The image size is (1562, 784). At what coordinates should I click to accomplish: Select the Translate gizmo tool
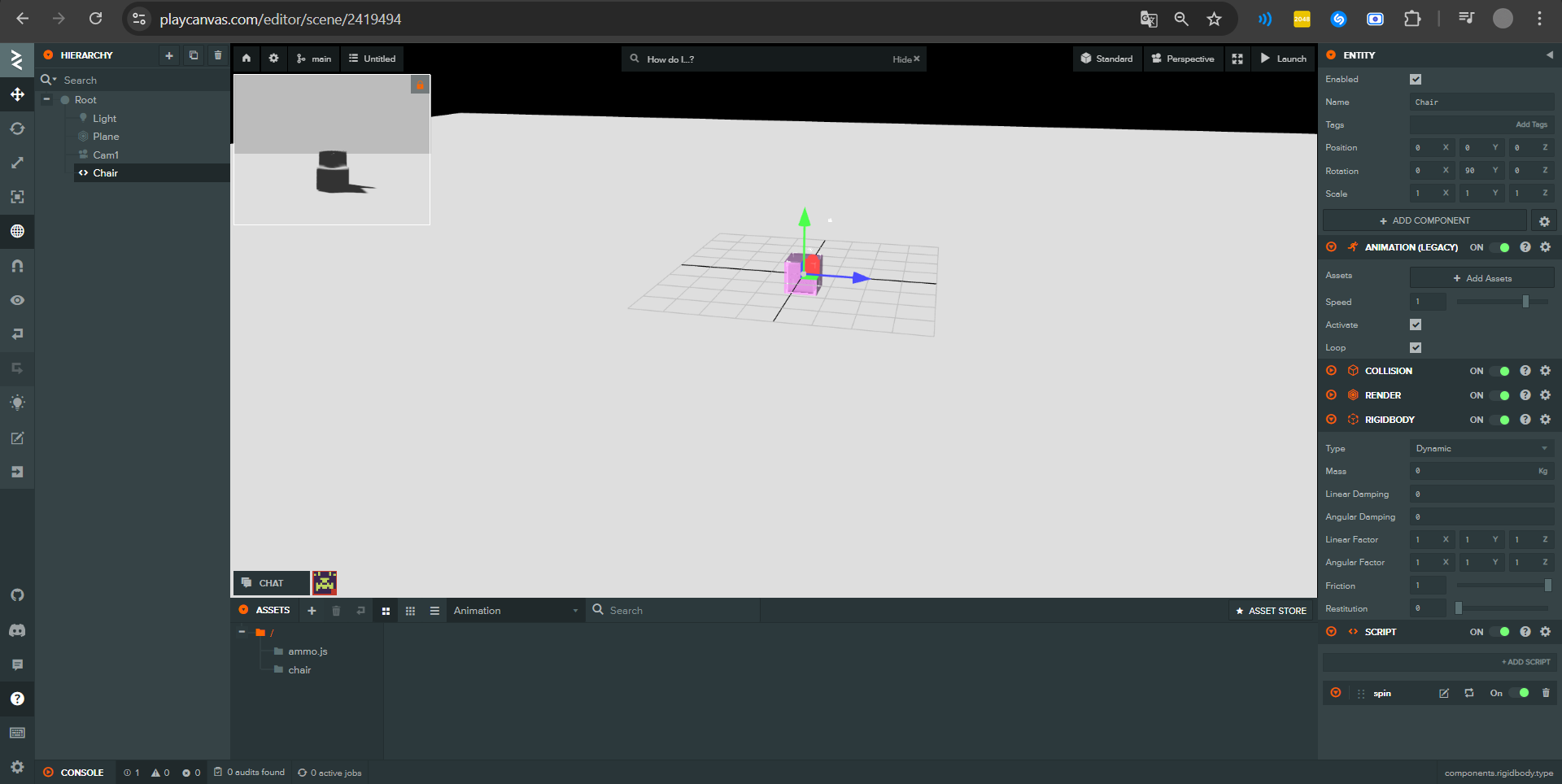17,95
